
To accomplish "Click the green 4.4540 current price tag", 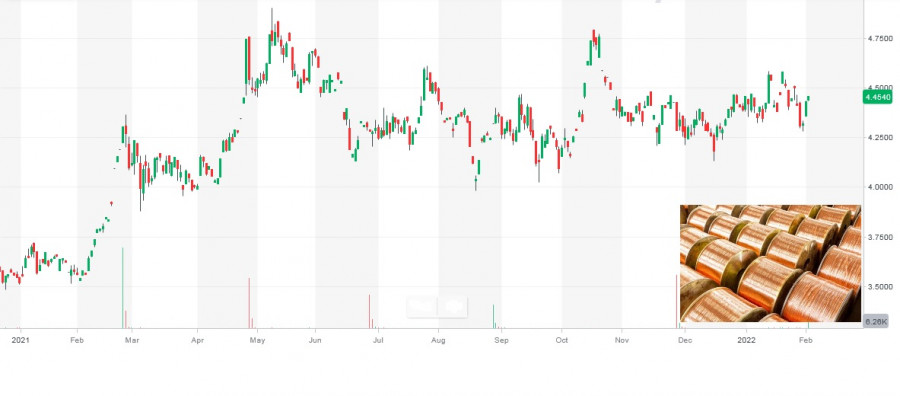I will 878,98.
